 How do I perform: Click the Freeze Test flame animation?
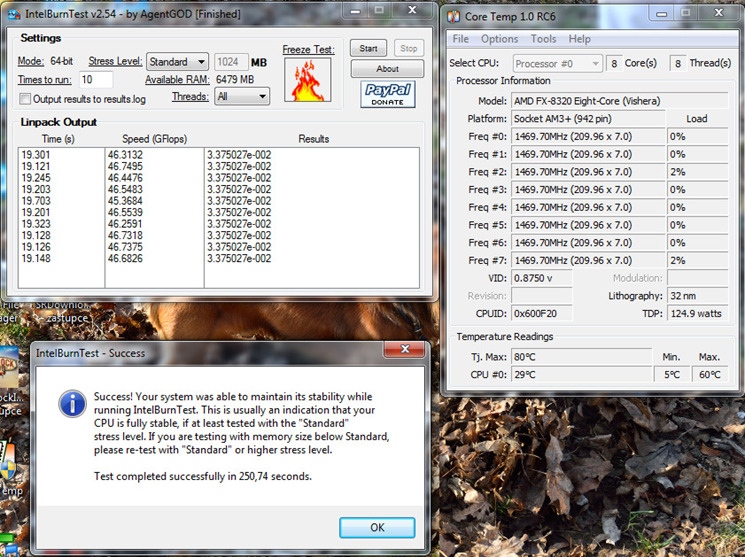pos(308,80)
